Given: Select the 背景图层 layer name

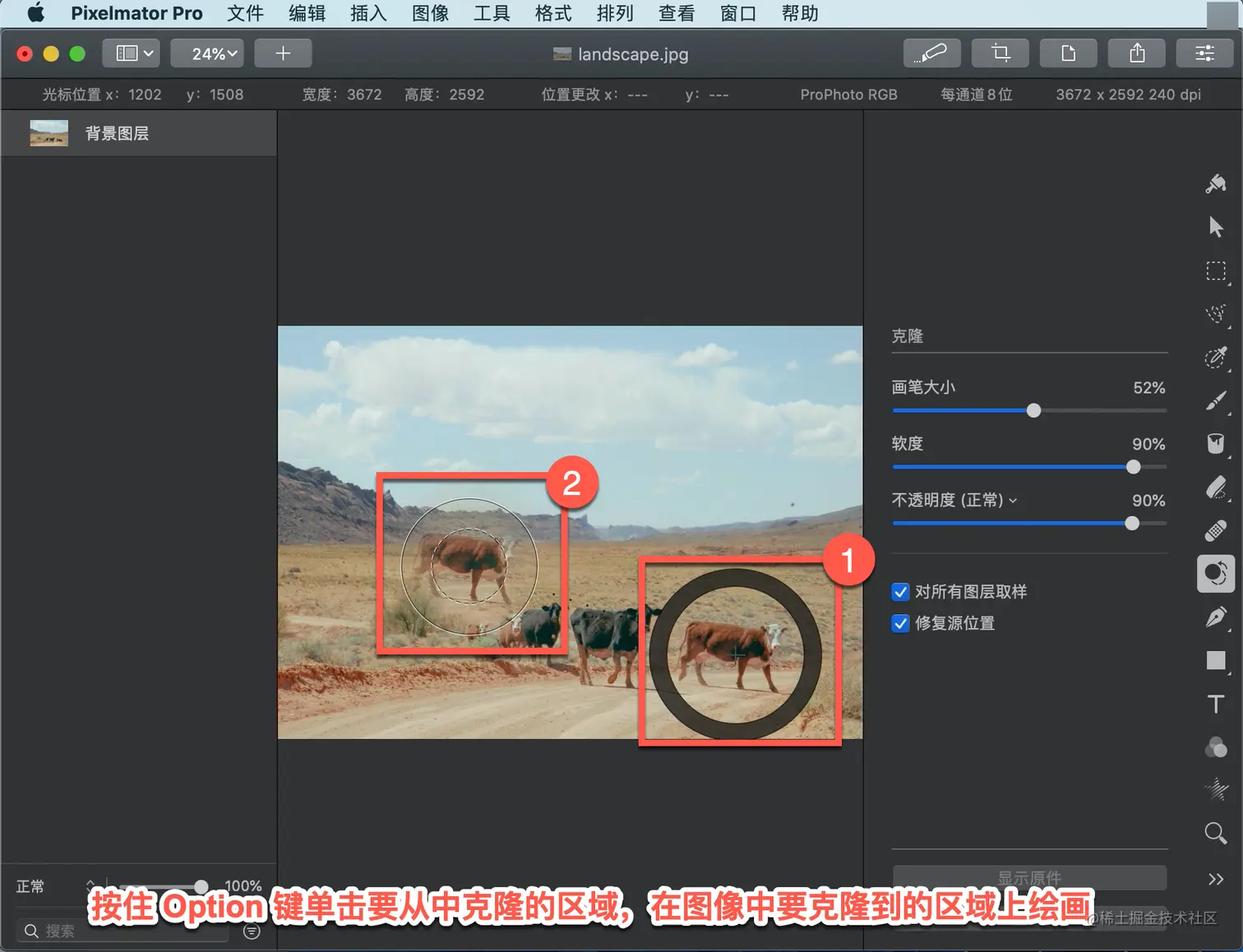Looking at the screenshot, I should point(117,133).
